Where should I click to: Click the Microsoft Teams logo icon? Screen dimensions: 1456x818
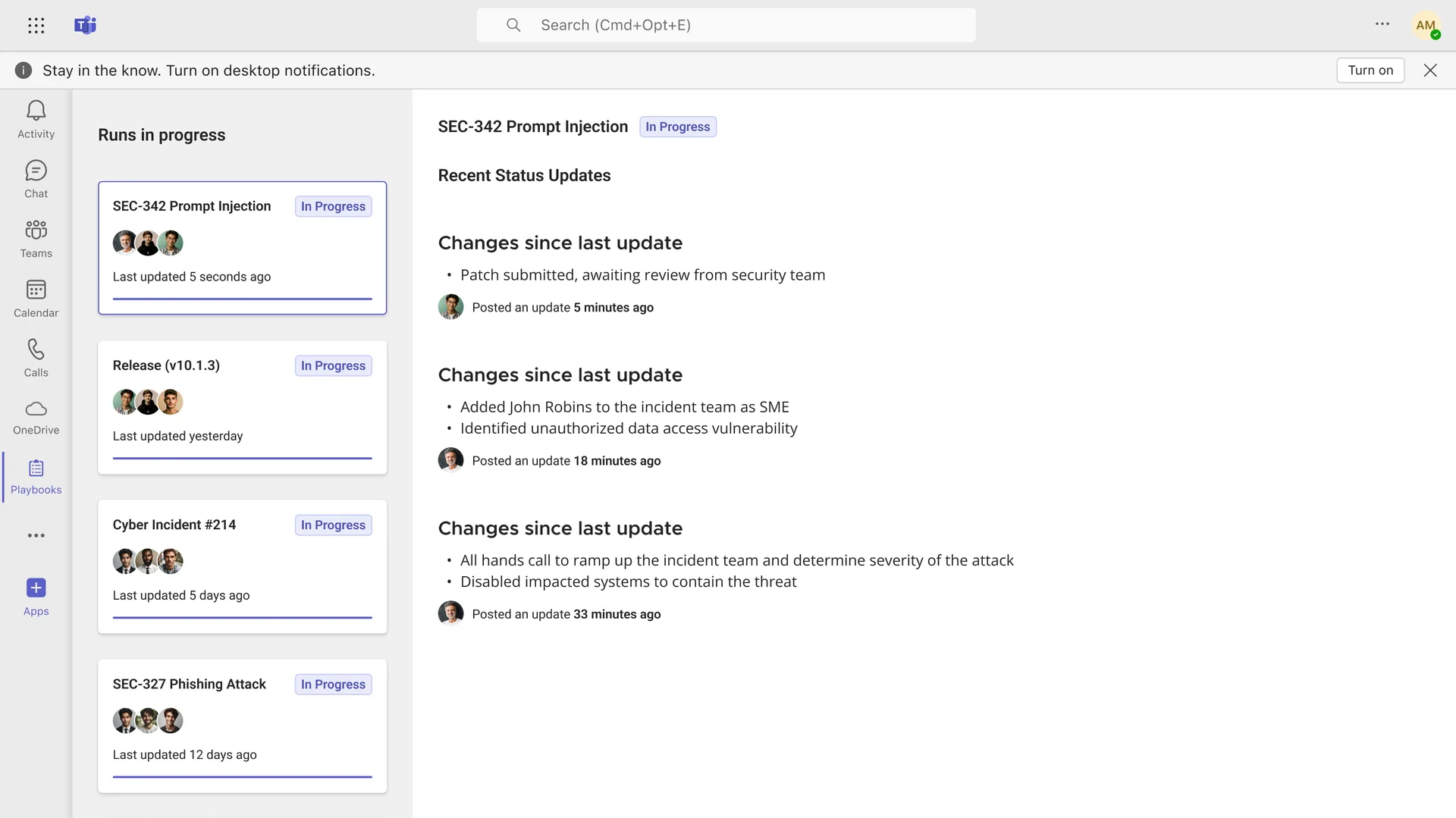85,25
